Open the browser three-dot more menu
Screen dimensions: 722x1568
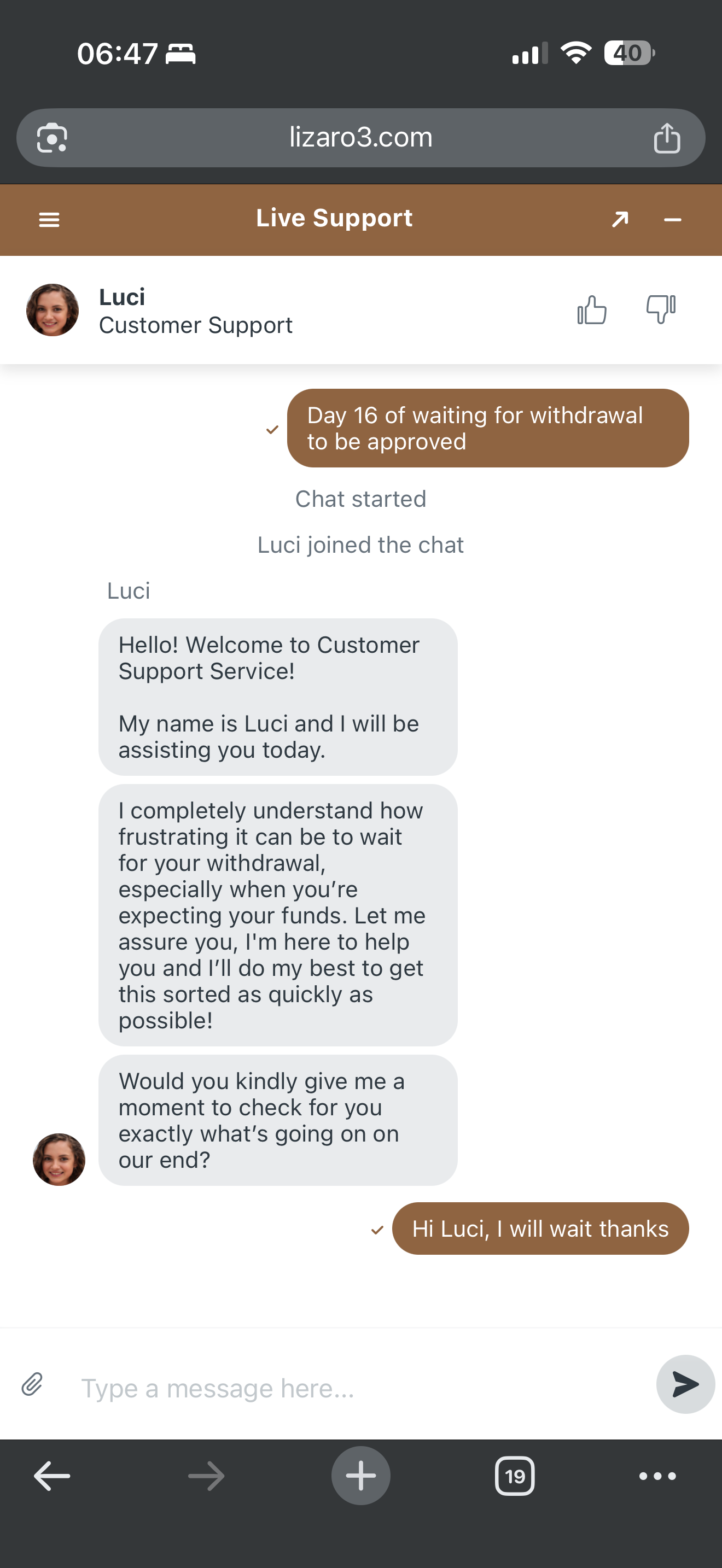(x=657, y=1476)
